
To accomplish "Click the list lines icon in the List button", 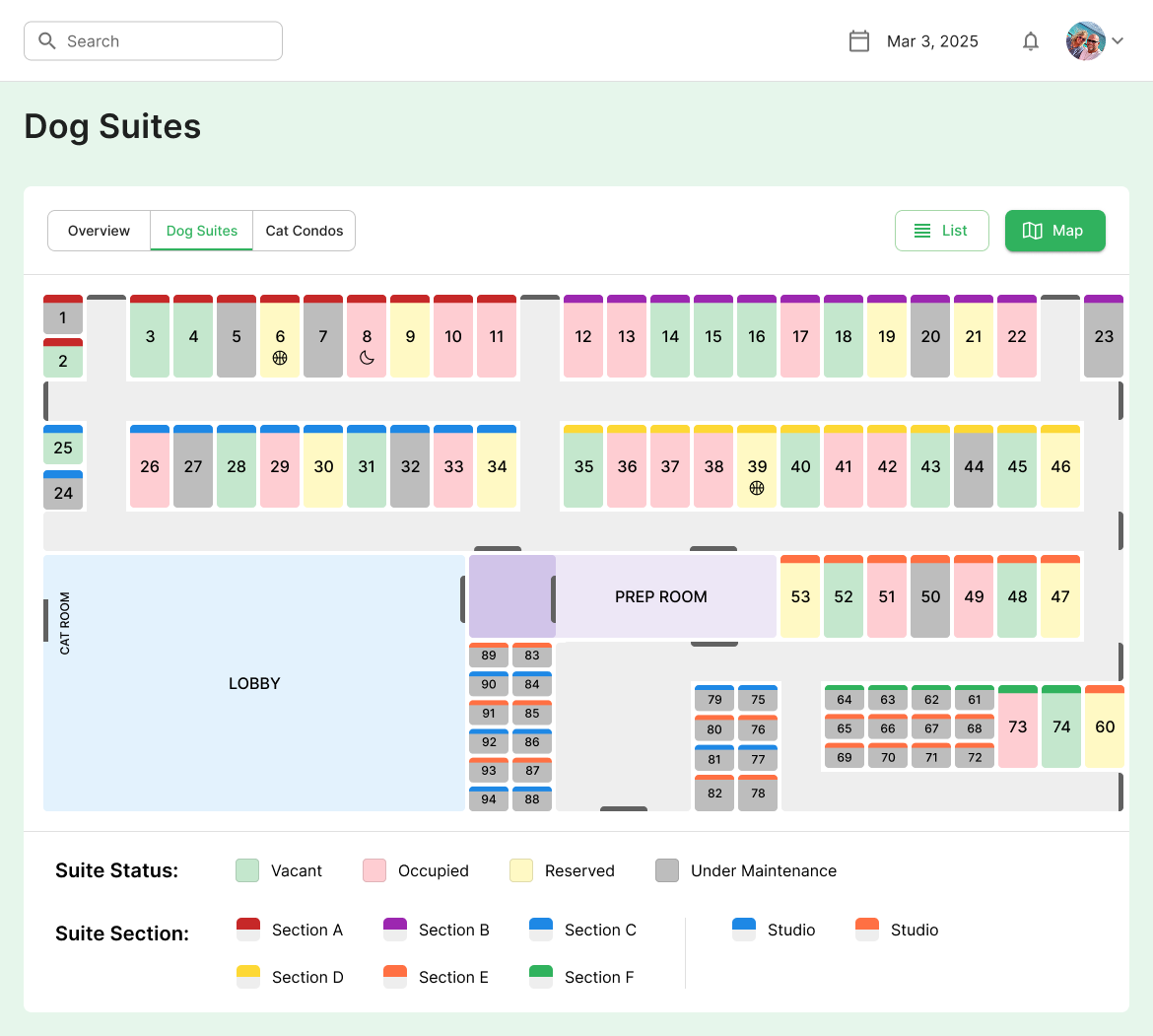I will [x=922, y=231].
